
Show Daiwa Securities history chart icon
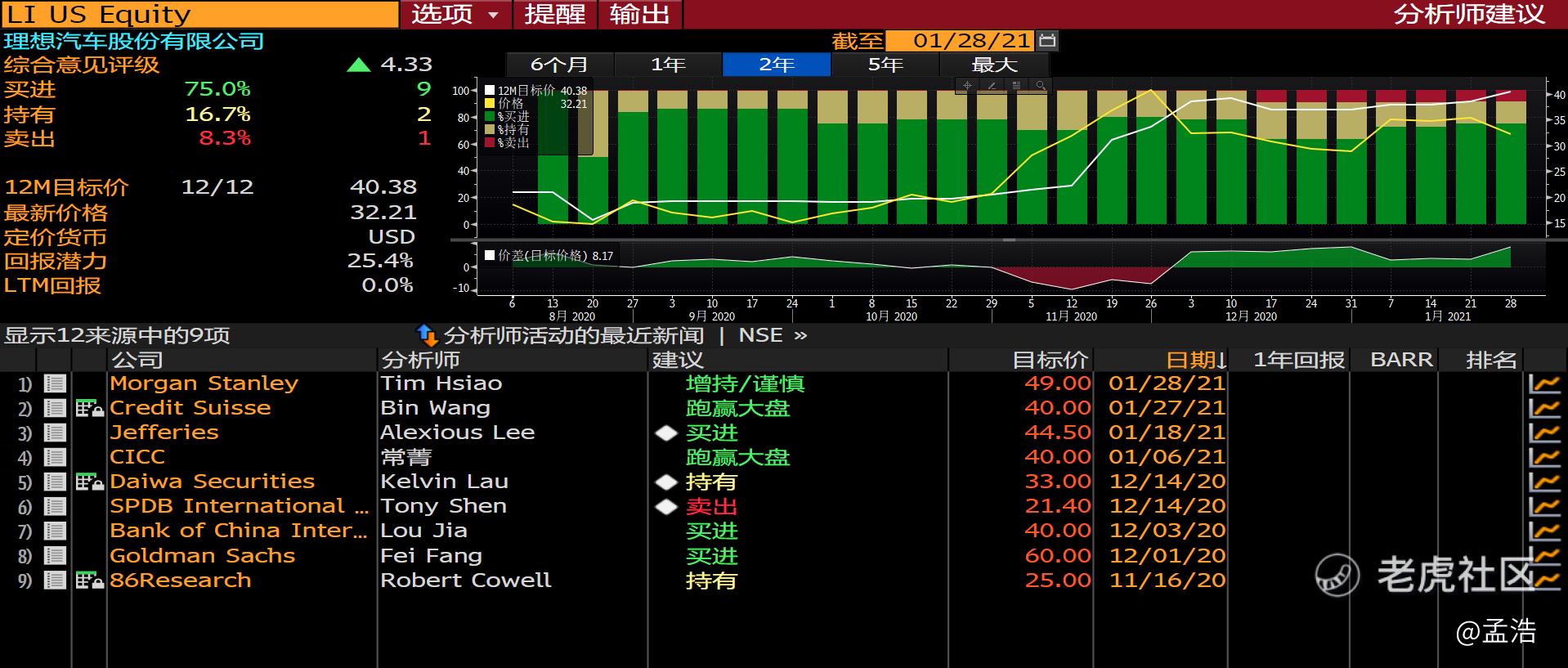[x=1545, y=482]
